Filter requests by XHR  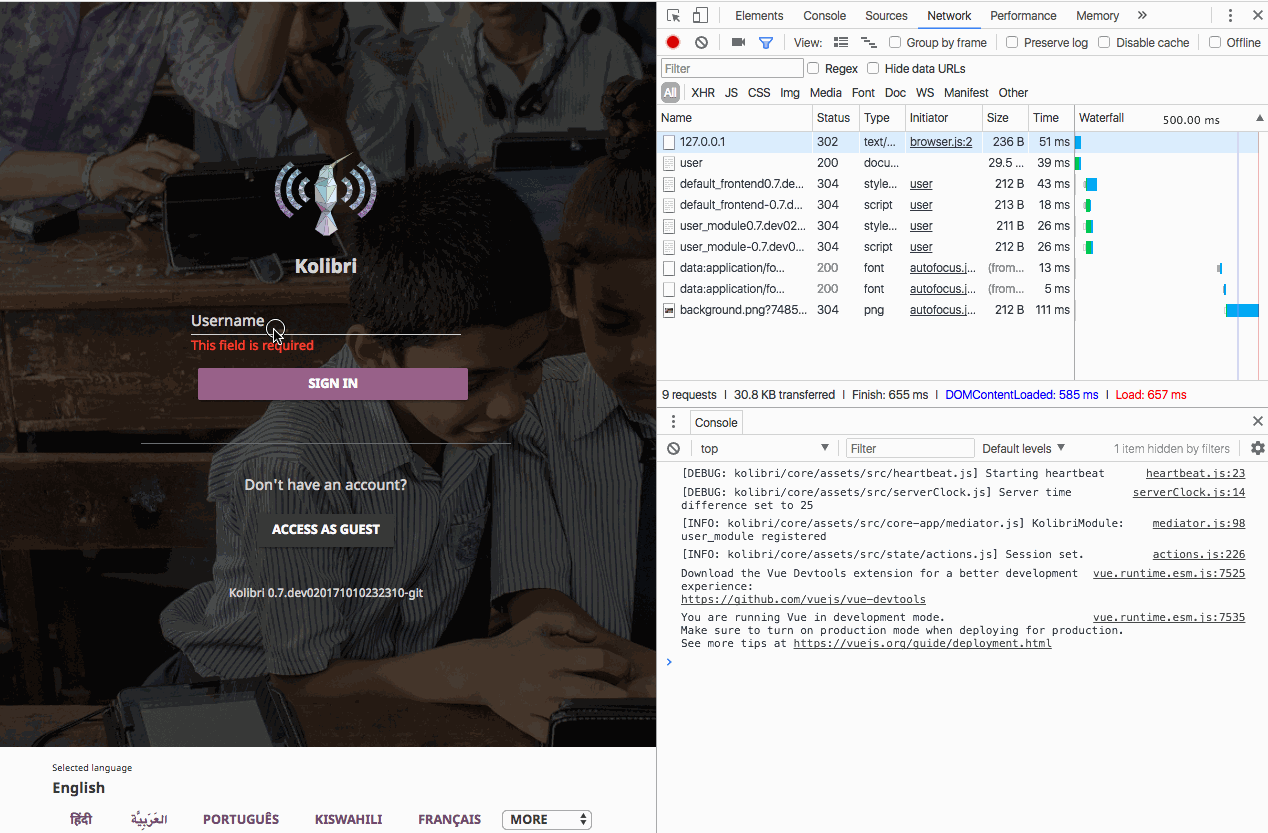click(703, 92)
